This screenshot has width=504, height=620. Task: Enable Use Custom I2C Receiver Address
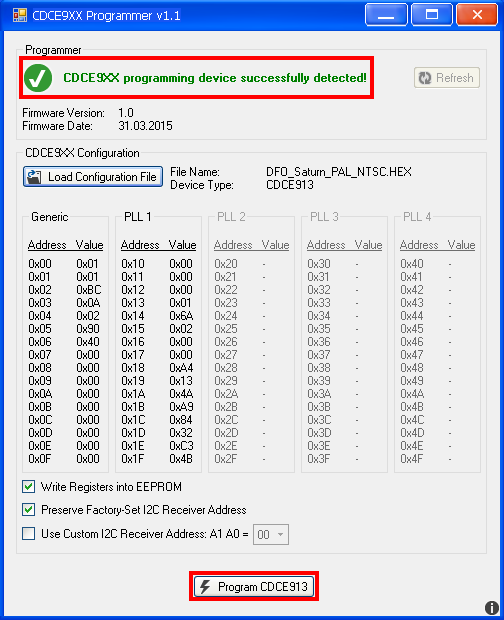(28, 533)
